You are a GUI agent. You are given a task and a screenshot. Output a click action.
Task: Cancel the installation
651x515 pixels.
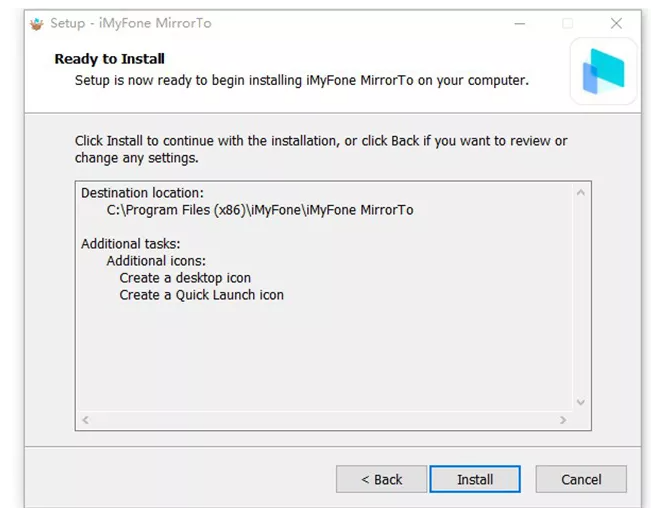[x=581, y=479]
